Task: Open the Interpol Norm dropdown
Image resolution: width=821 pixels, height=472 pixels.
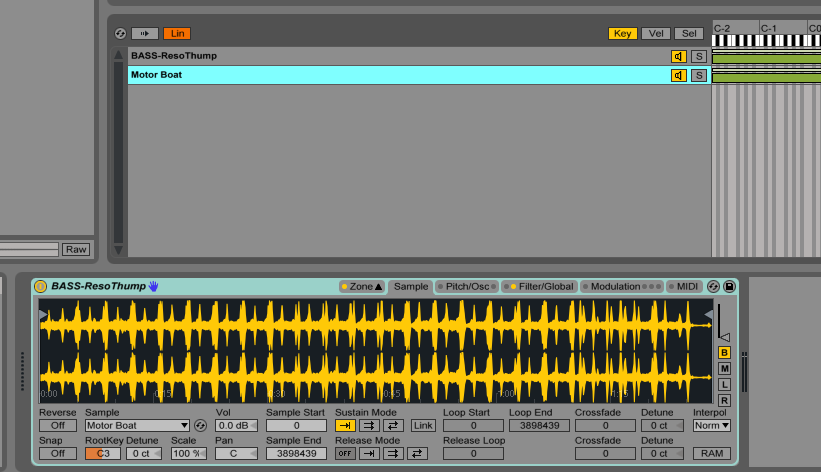Action: [711, 425]
